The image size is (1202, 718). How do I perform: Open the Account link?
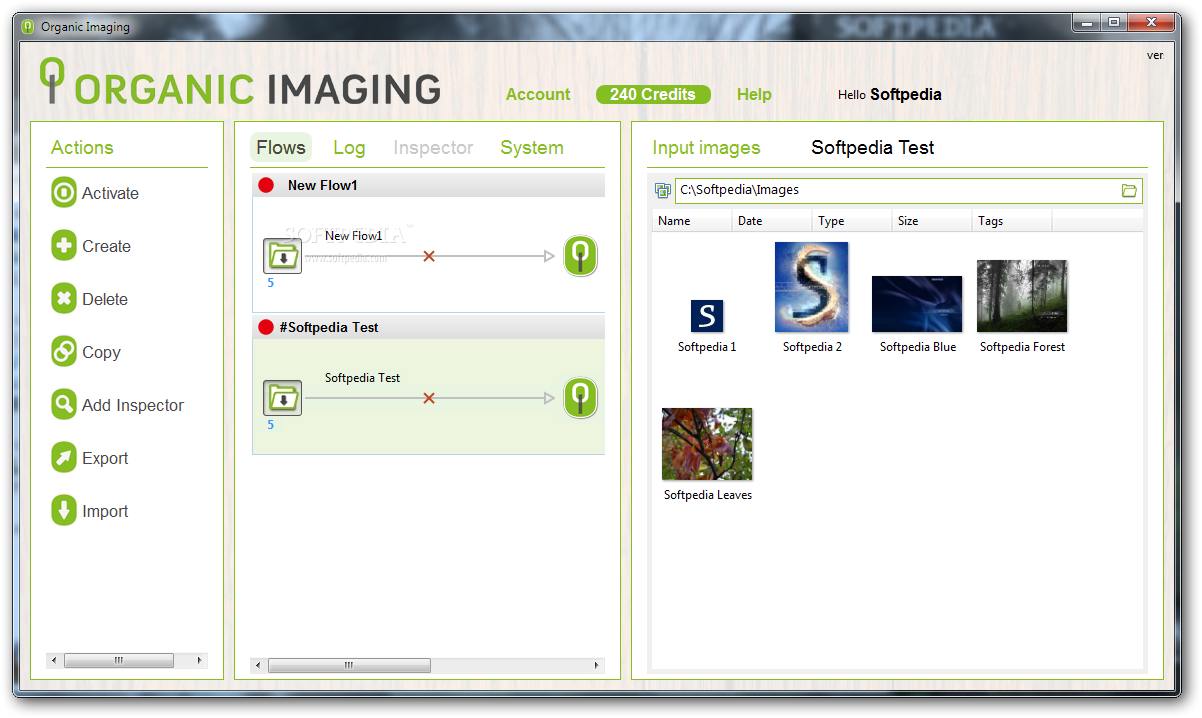tap(538, 95)
